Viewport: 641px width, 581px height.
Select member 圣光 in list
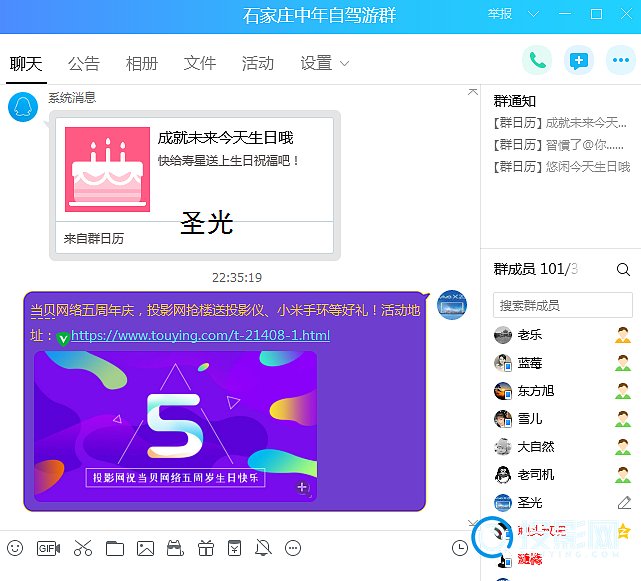529,502
